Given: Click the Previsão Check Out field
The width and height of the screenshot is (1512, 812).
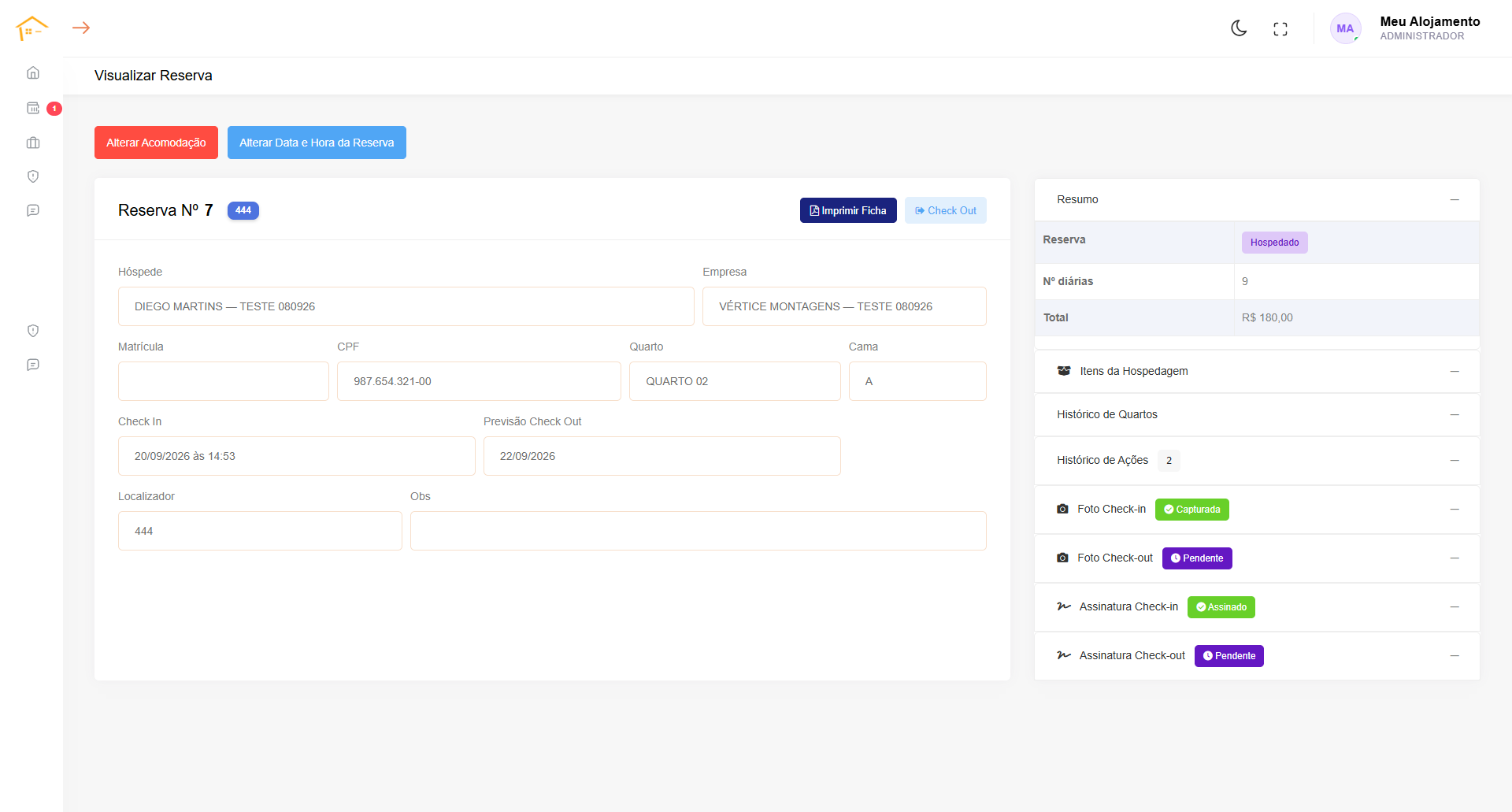Looking at the screenshot, I should pos(662,456).
